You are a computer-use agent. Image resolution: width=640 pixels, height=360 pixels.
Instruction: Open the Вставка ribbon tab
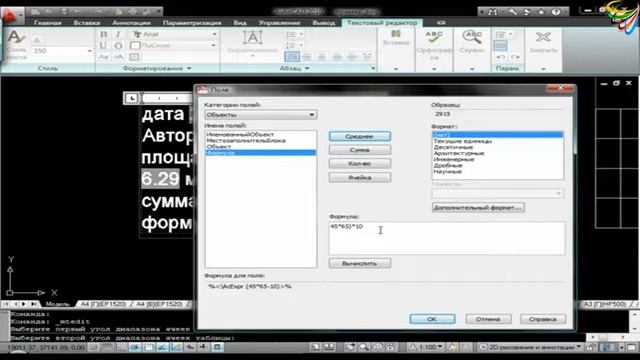(x=87, y=23)
